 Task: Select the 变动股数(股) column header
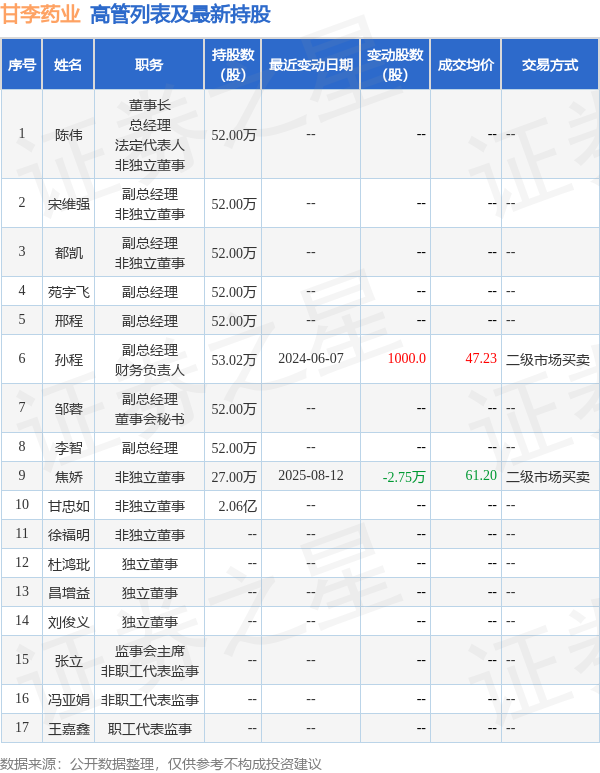click(x=395, y=65)
